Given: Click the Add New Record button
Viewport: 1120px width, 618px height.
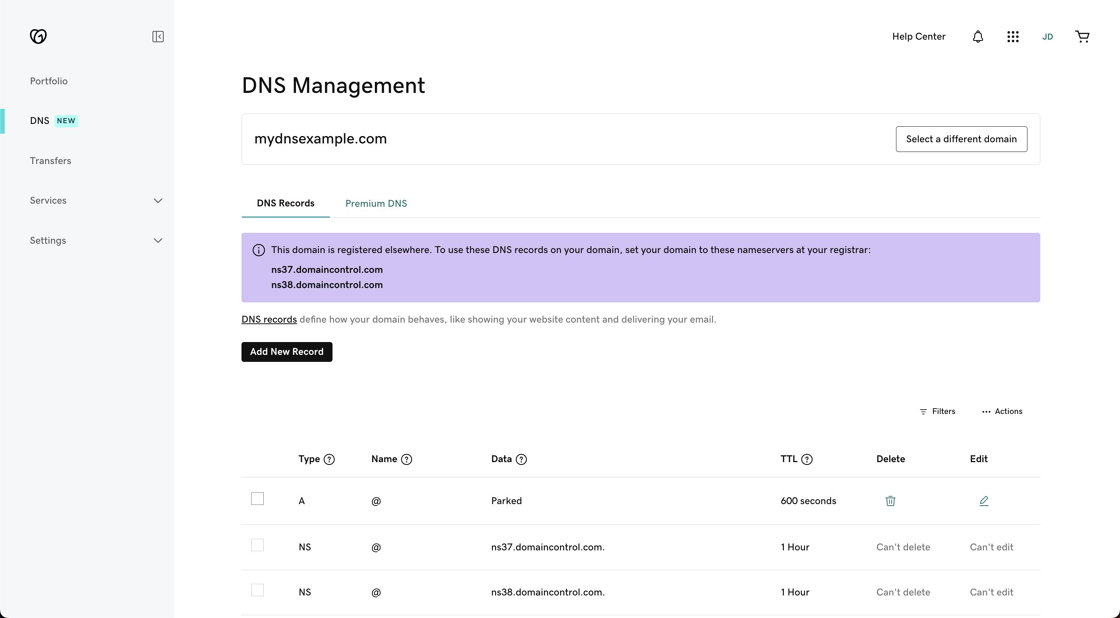Looking at the screenshot, I should tap(286, 352).
